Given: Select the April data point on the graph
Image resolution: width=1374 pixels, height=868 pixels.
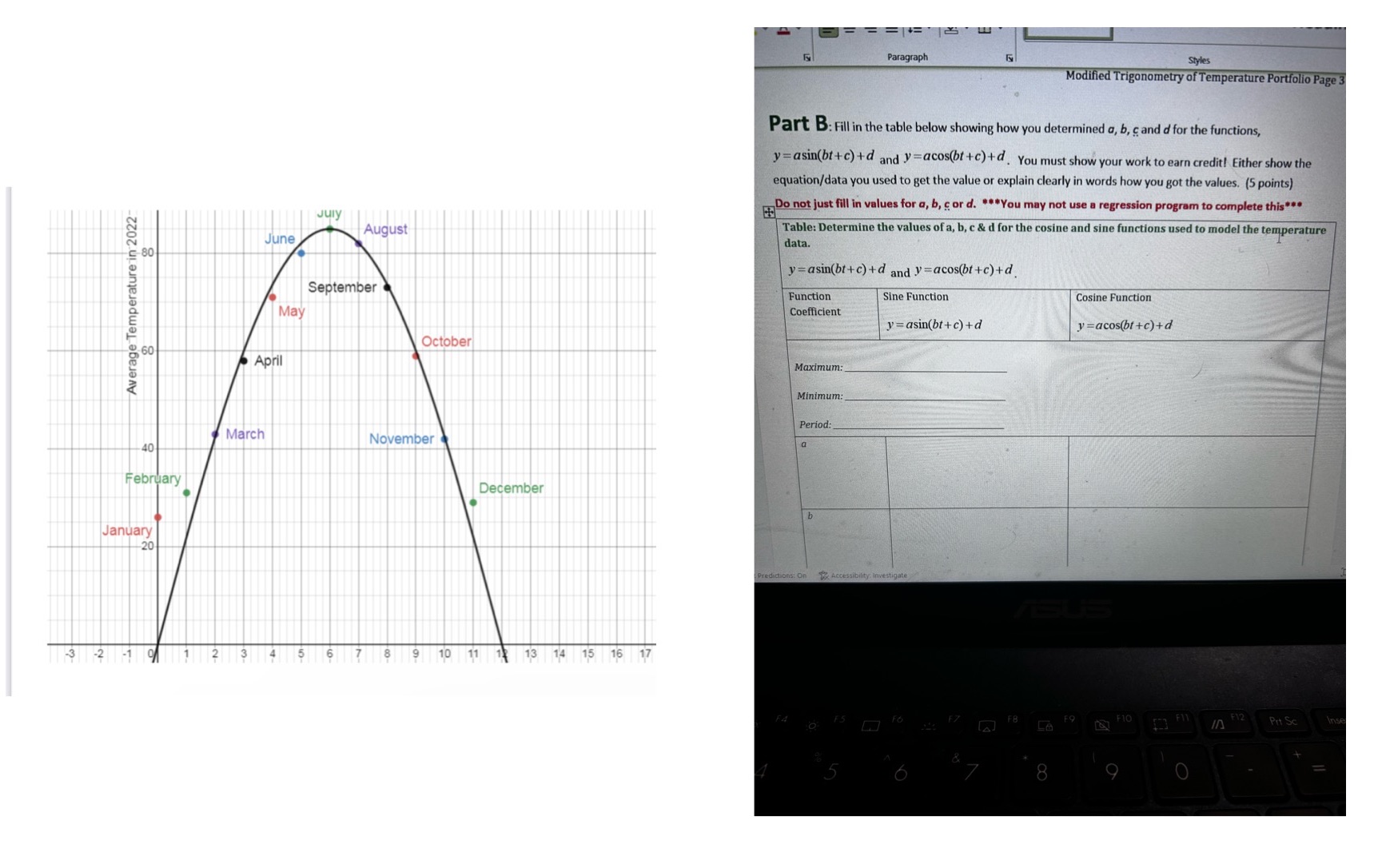Looking at the screenshot, I should coord(244,361).
